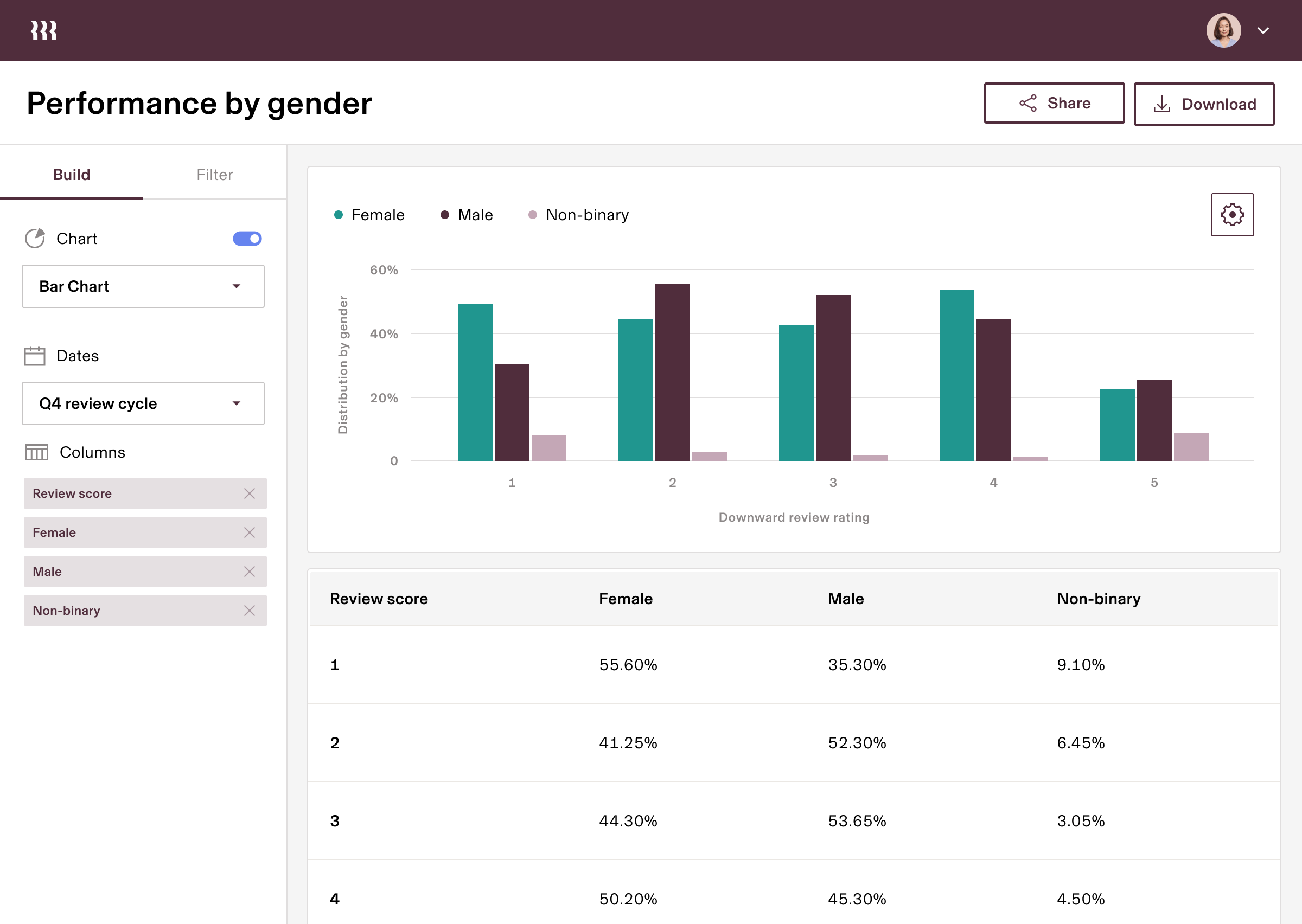Click the Chart pie icon
The image size is (1302, 924).
pyautogui.click(x=35, y=239)
